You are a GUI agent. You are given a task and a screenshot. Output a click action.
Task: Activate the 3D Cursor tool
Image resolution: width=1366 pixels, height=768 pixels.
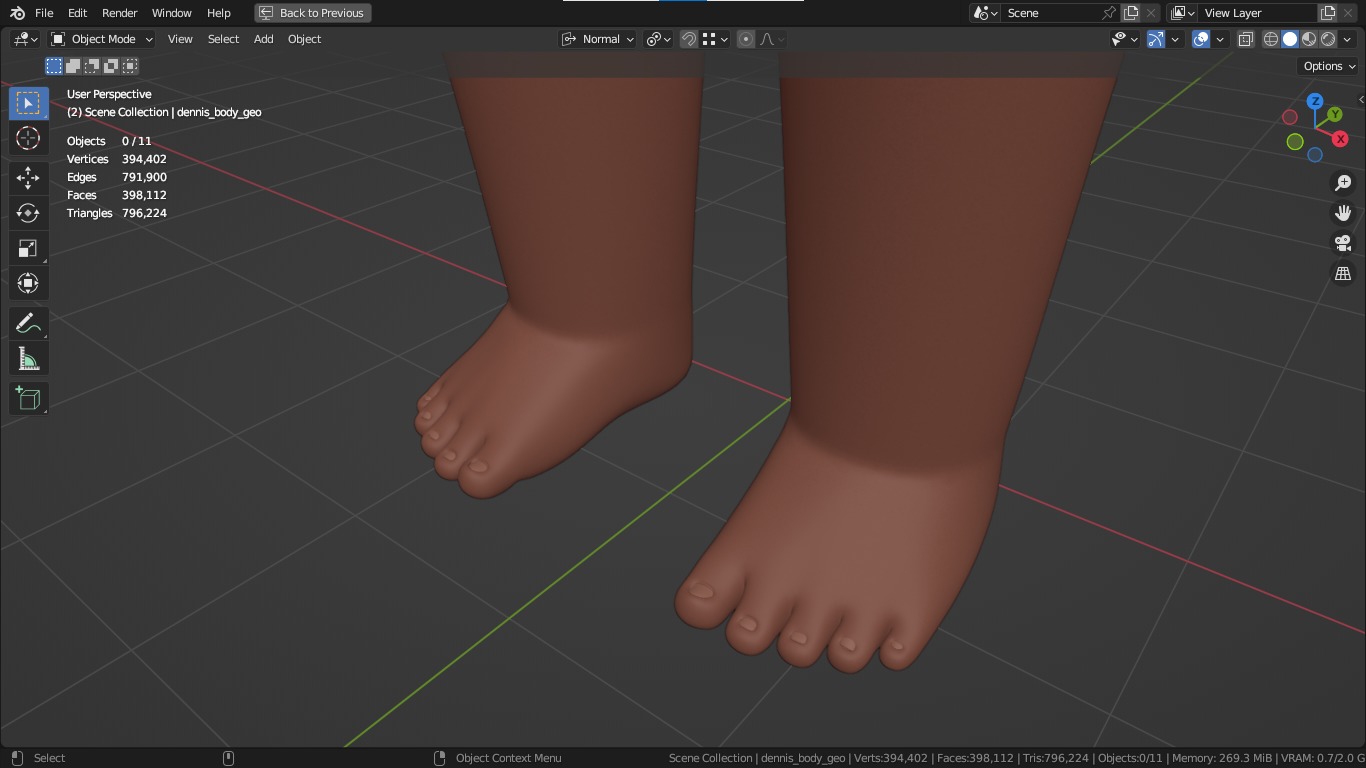coord(28,138)
